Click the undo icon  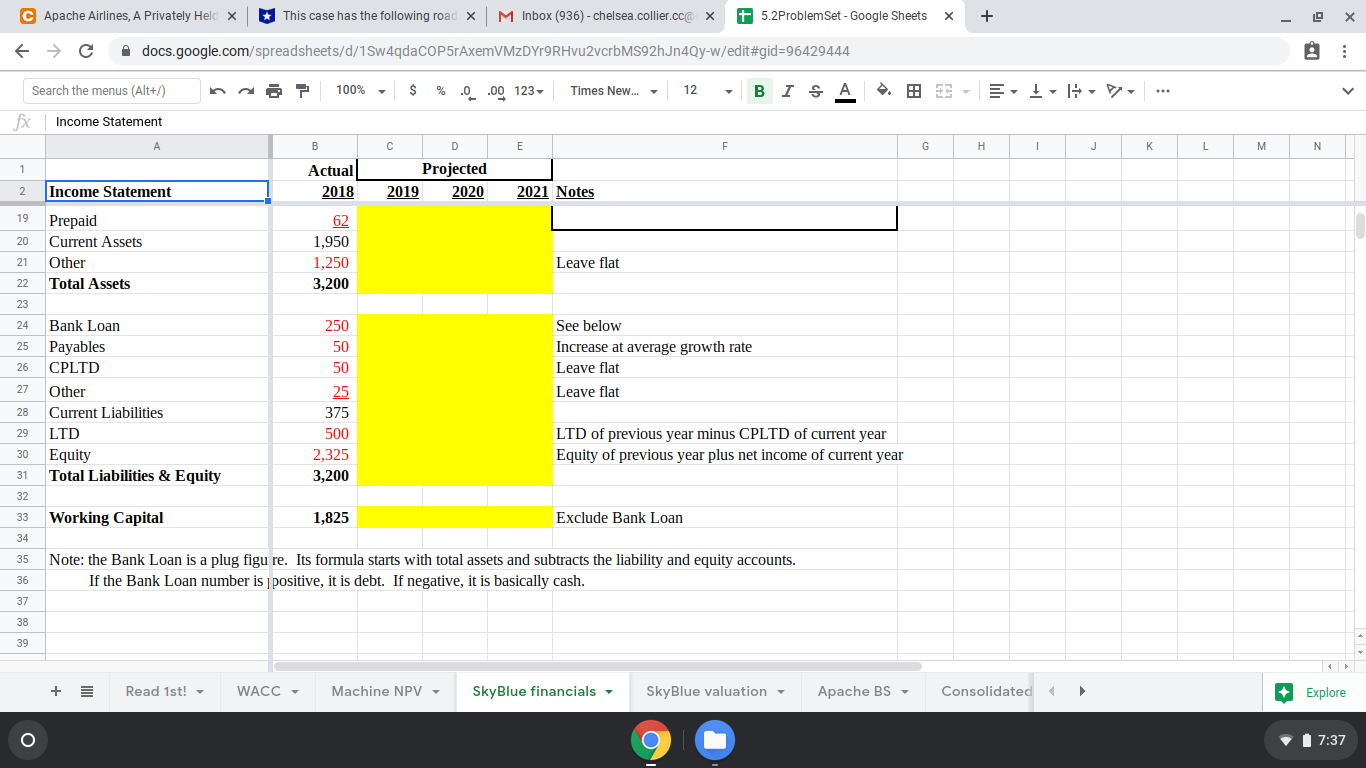click(218, 90)
